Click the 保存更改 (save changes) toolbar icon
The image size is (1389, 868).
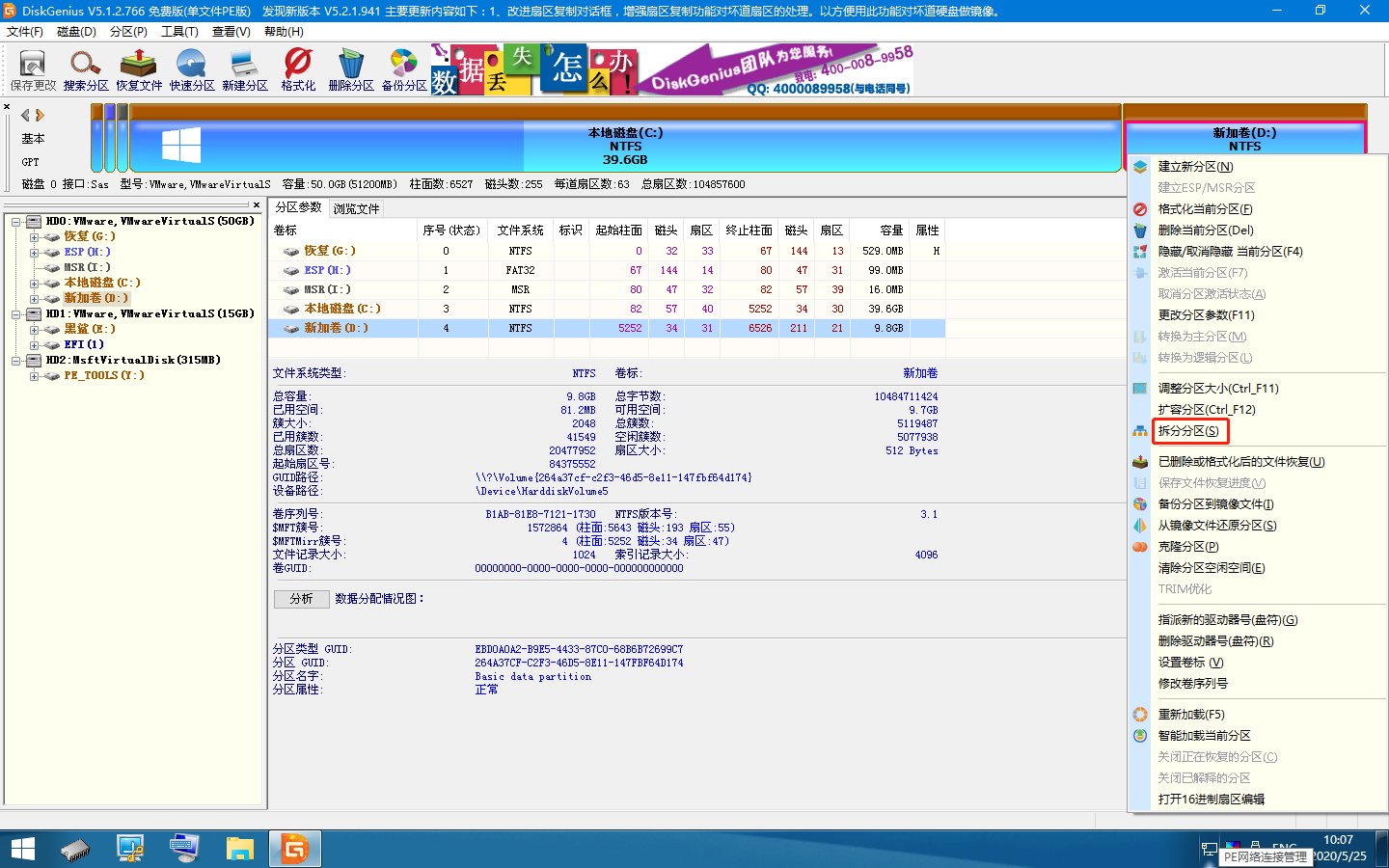click(x=33, y=70)
